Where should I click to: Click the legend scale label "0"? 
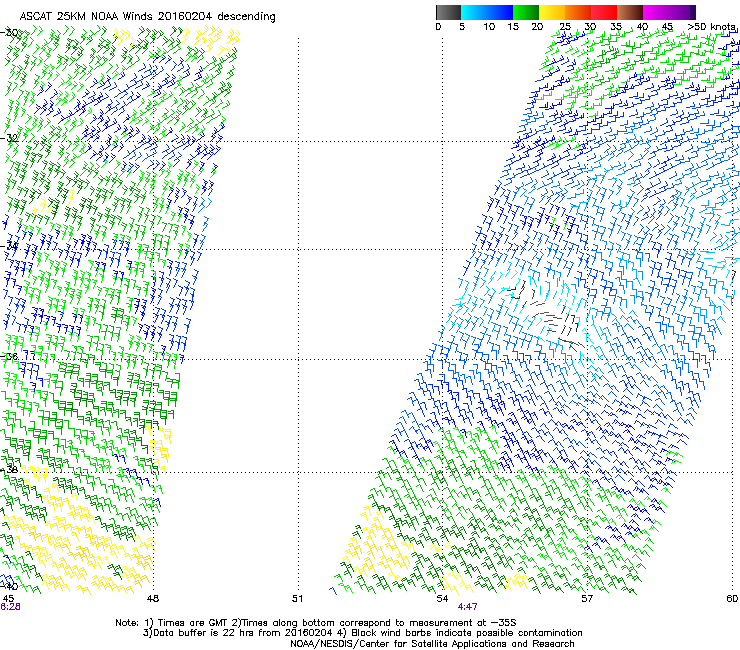point(438,26)
